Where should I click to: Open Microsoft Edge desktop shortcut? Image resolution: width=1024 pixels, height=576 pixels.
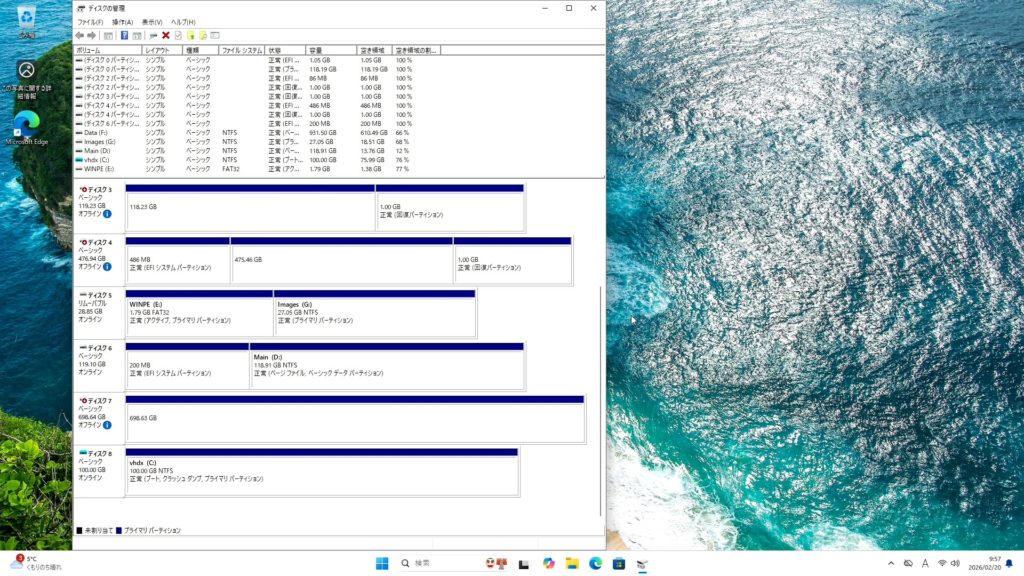point(27,127)
